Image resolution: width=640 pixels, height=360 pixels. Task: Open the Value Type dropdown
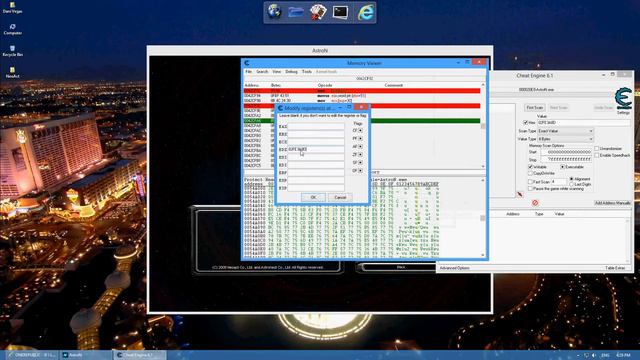(565, 139)
